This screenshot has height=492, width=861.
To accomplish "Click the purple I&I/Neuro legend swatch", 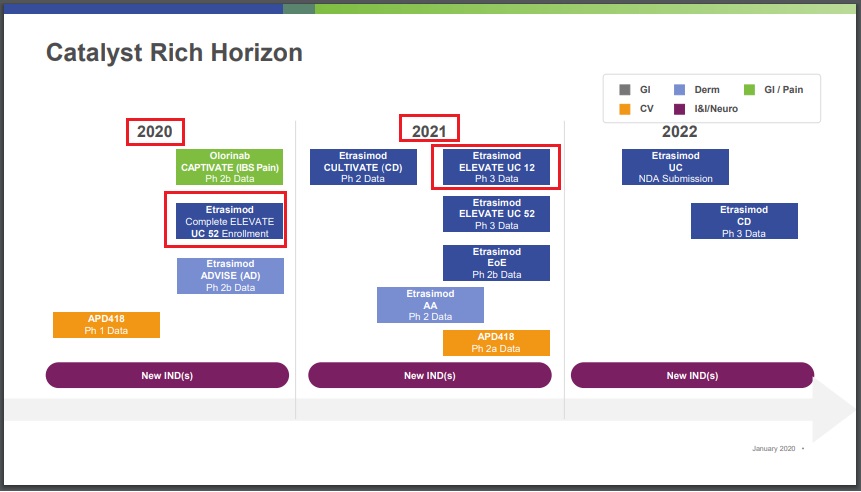I will click(x=679, y=109).
